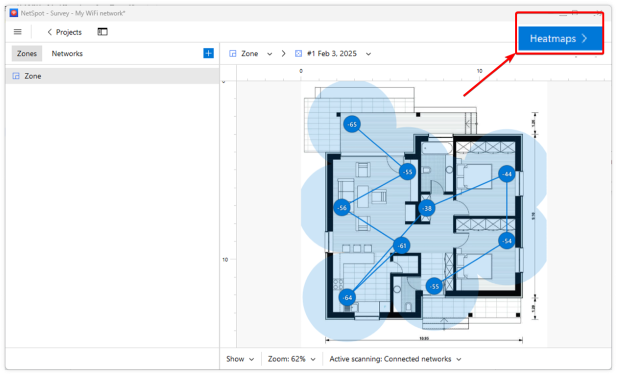This screenshot has height=375, width=620.
Task: Add a new zone with plus icon
Action: click(208, 53)
